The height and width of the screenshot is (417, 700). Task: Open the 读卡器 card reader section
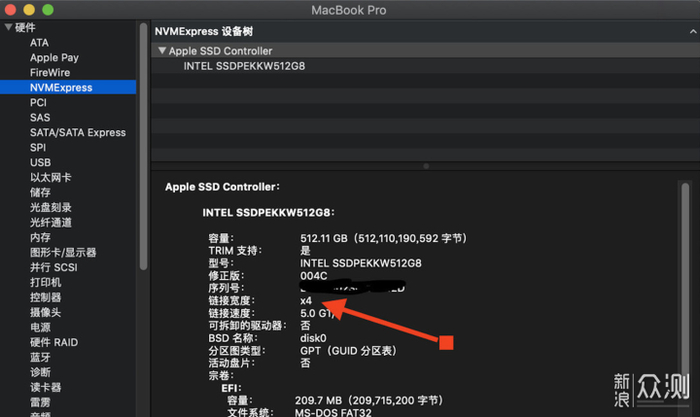[x=46, y=387]
